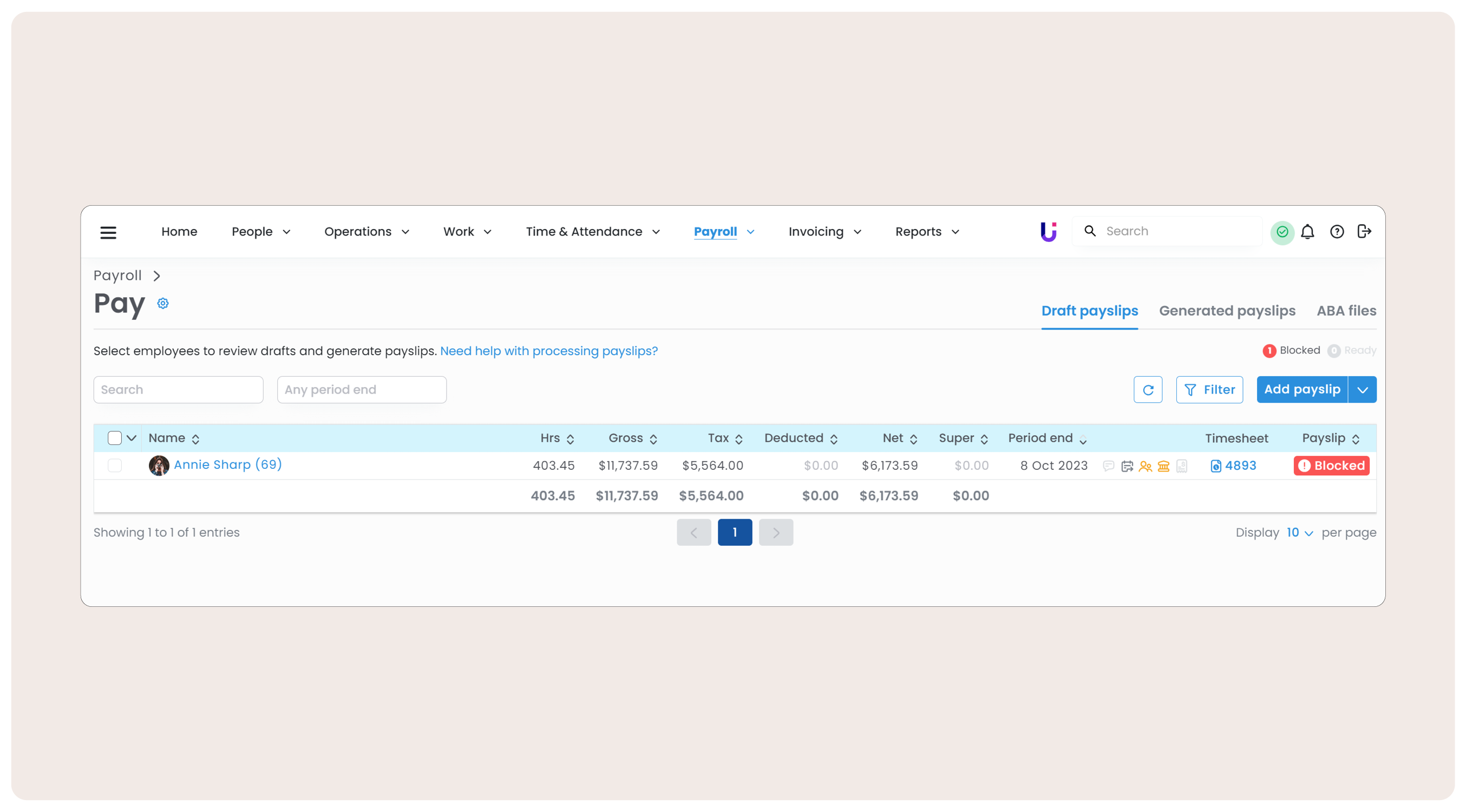The image size is (1466, 812).
Task: Open the ABA files tab
Action: click(1346, 311)
